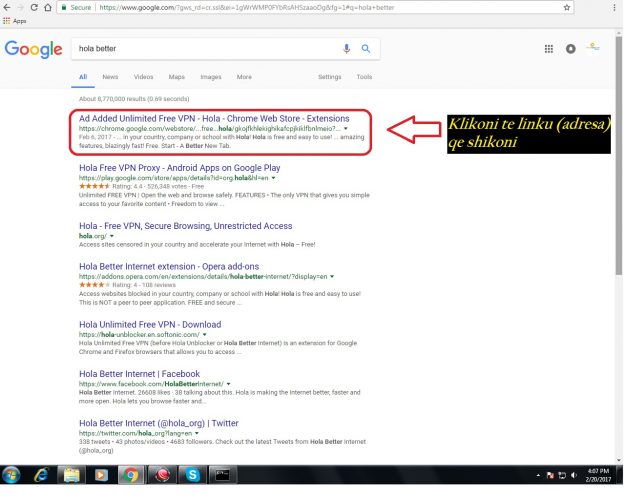Click the browser address bar URL

tap(247, 8)
